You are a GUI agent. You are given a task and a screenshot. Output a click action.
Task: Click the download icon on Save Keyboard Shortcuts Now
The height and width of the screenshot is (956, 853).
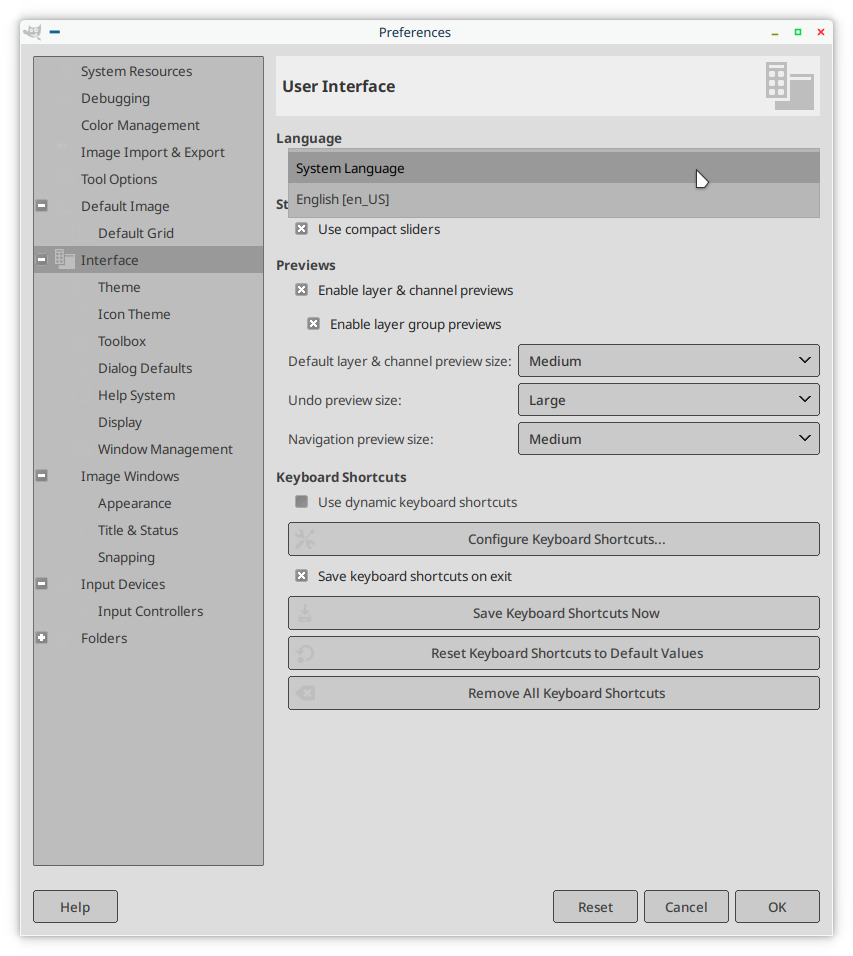click(305, 613)
